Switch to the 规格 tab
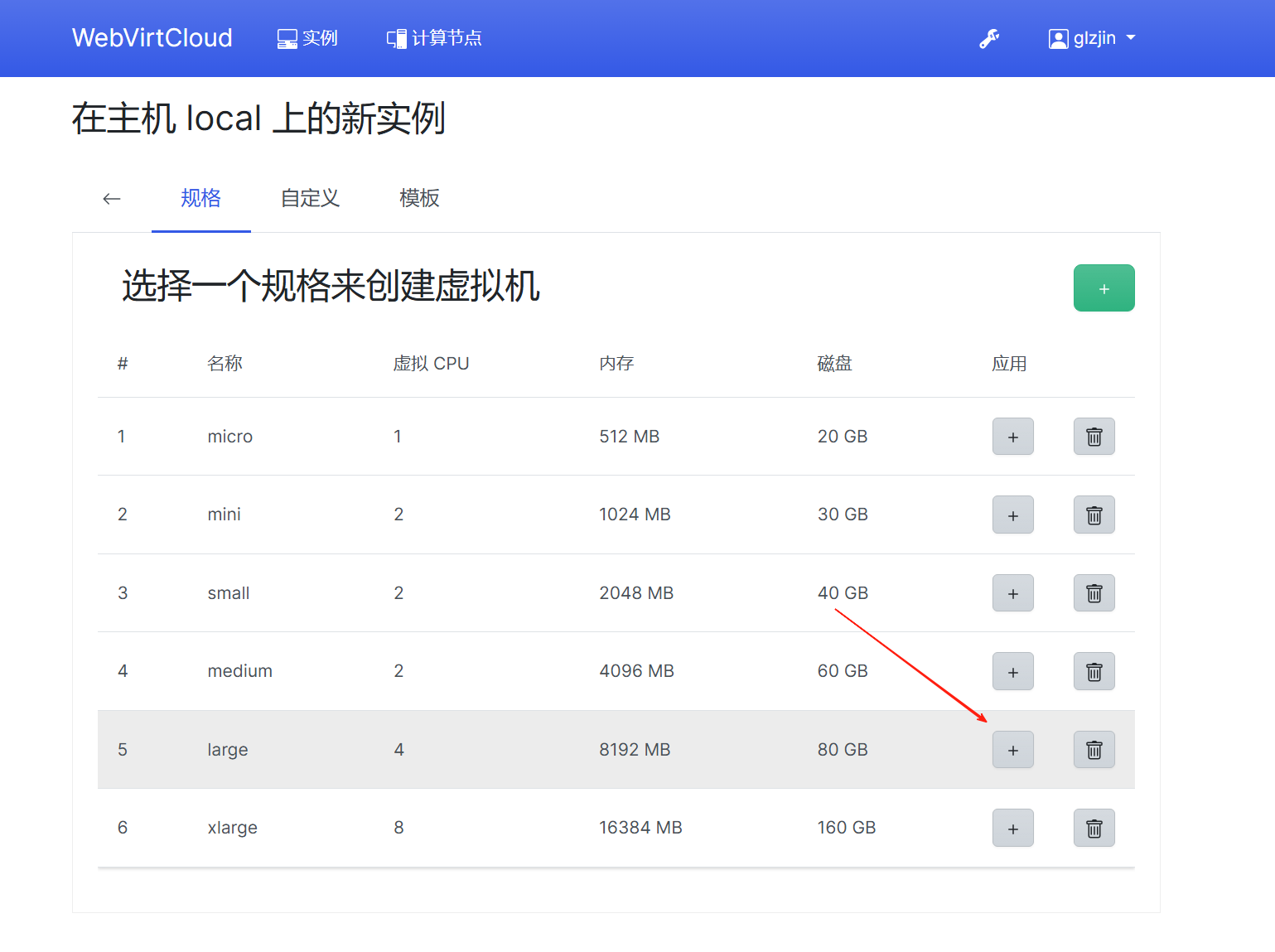Image resolution: width=1275 pixels, height=952 pixels. click(201, 198)
